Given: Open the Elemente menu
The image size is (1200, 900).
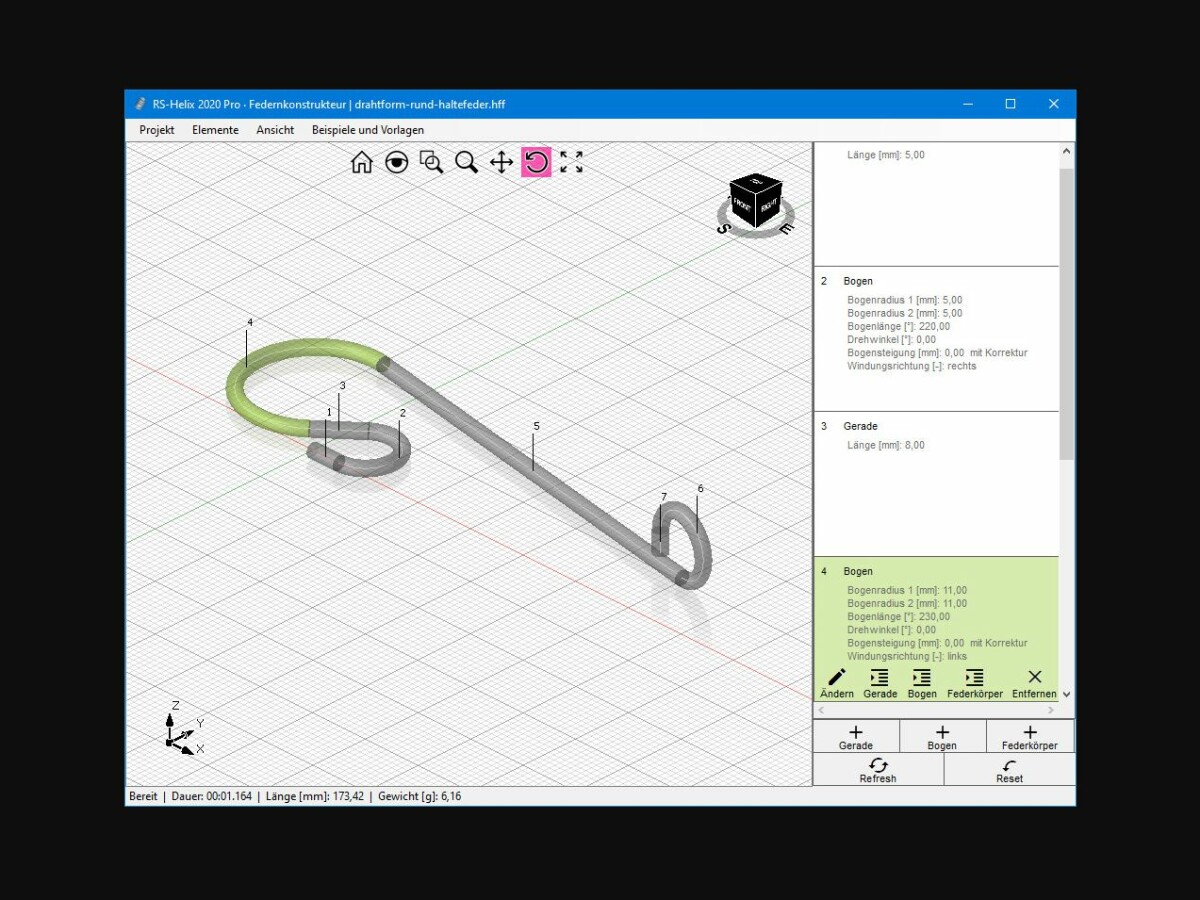Looking at the screenshot, I should pyautogui.click(x=215, y=130).
